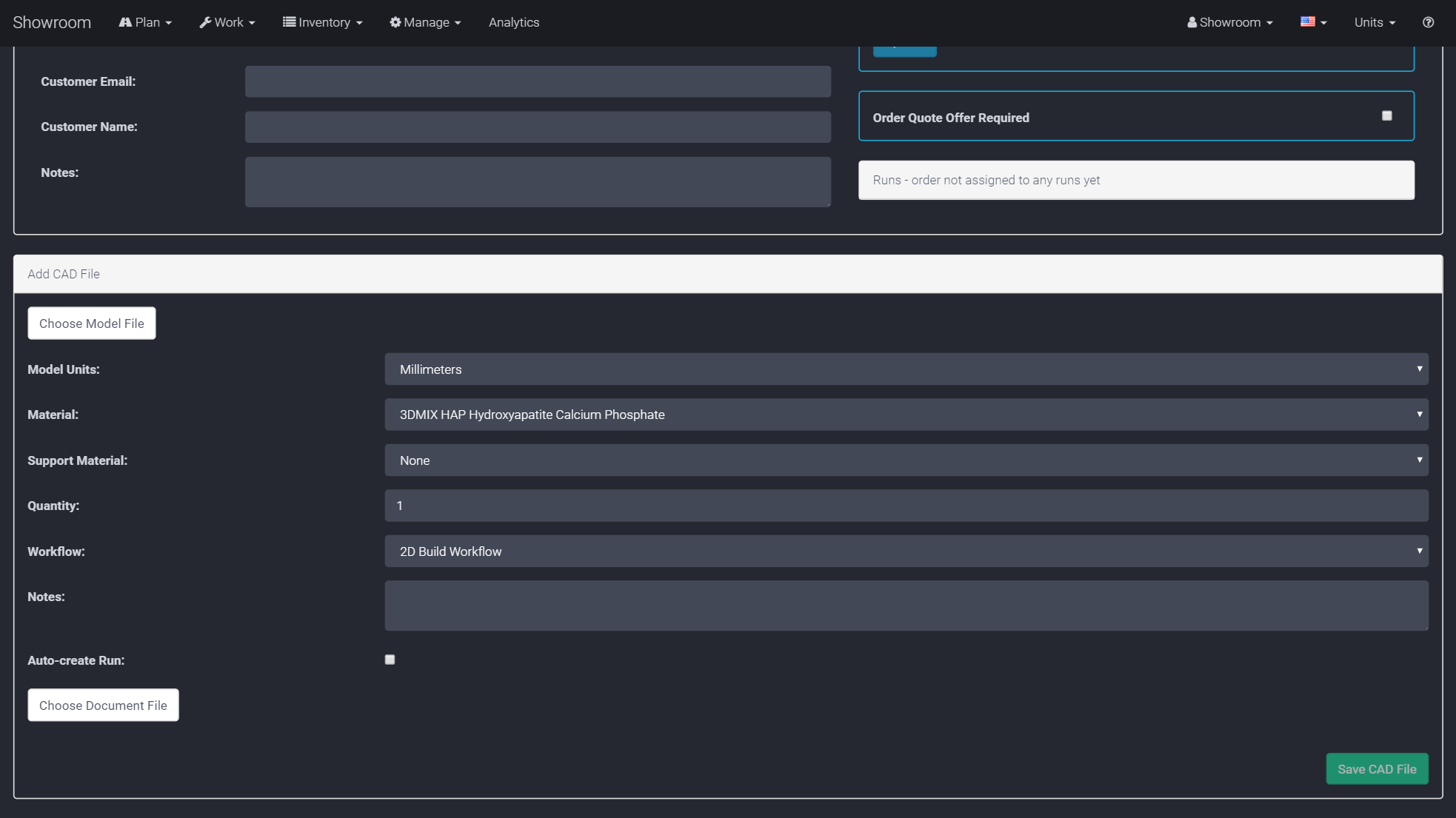Open the Manage menu with gear icon
This screenshot has width=1456, height=818.
pos(425,22)
